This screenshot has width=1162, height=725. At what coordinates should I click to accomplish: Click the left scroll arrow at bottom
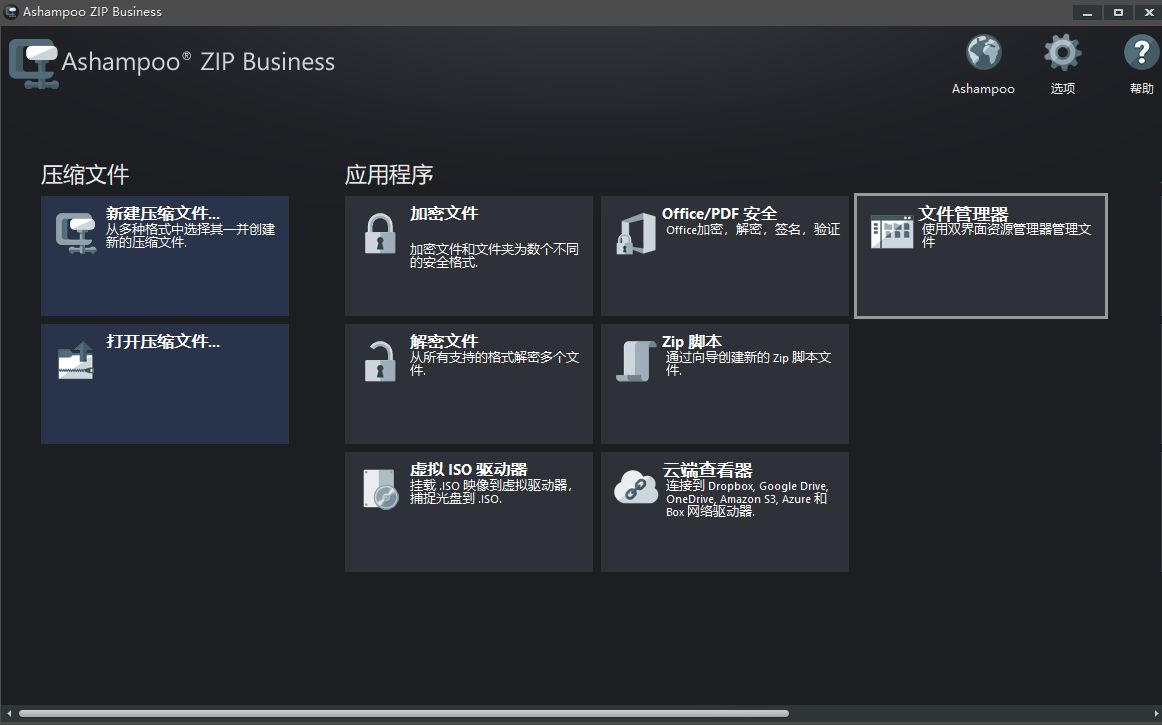9,714
